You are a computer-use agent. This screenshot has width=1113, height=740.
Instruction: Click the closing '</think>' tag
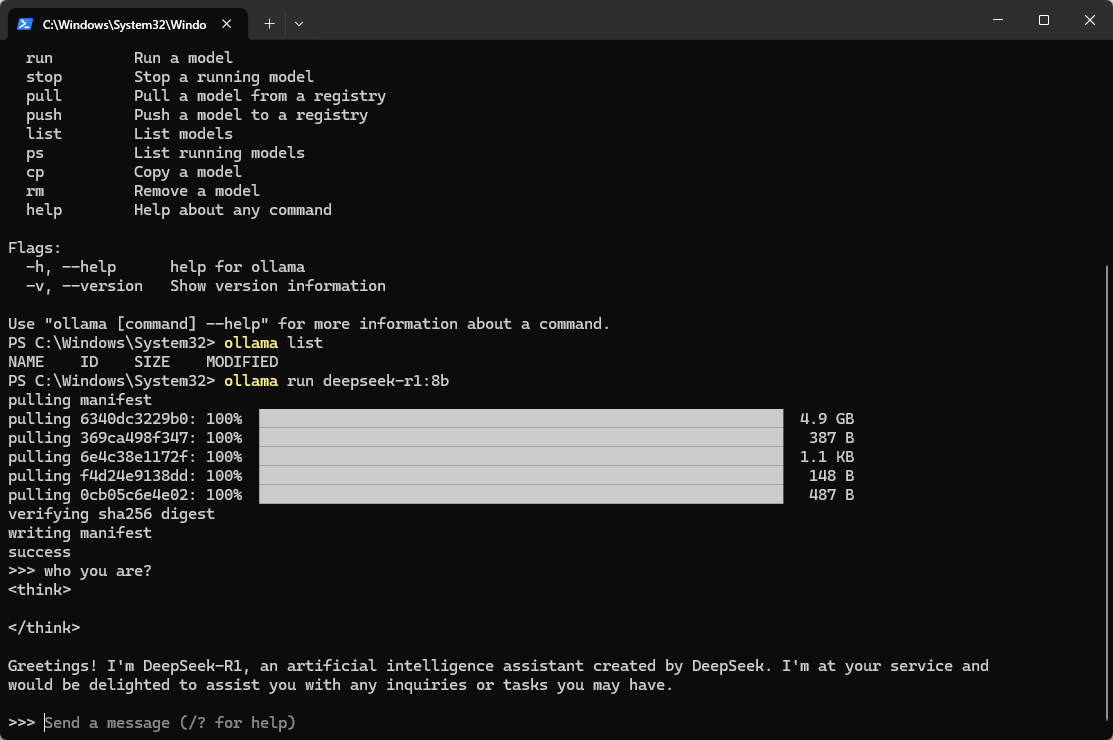click(x=44, y=628)
